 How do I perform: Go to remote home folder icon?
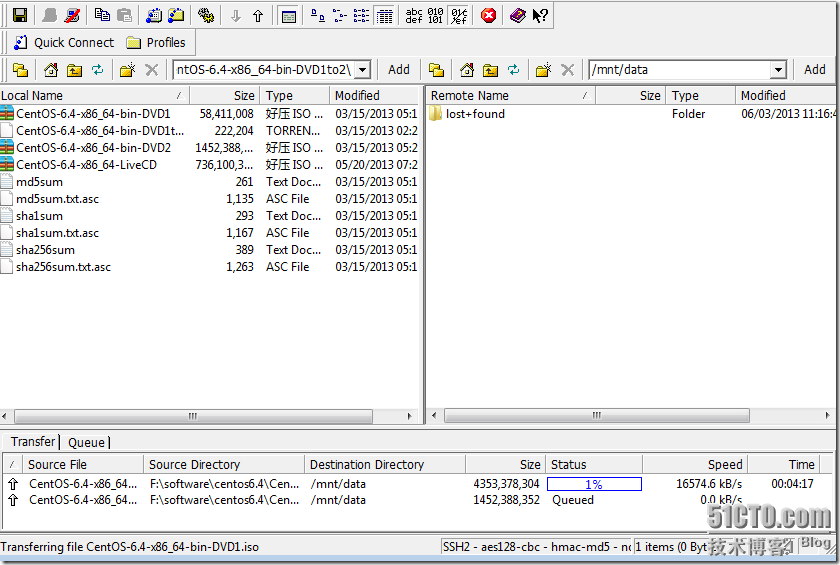coord(467,70)
